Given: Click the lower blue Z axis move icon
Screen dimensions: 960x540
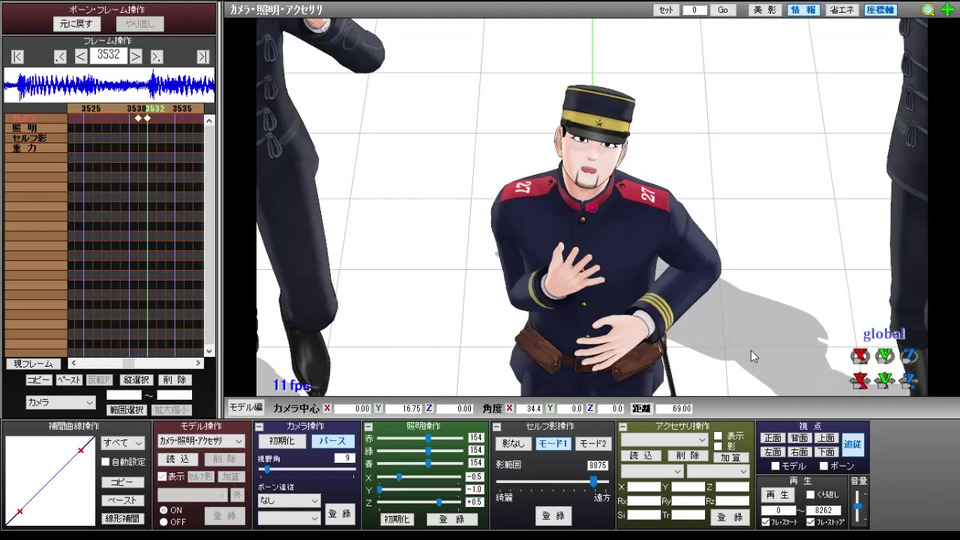Looking at the screenshot, I should pyautogui.click(x=909, y=380).
